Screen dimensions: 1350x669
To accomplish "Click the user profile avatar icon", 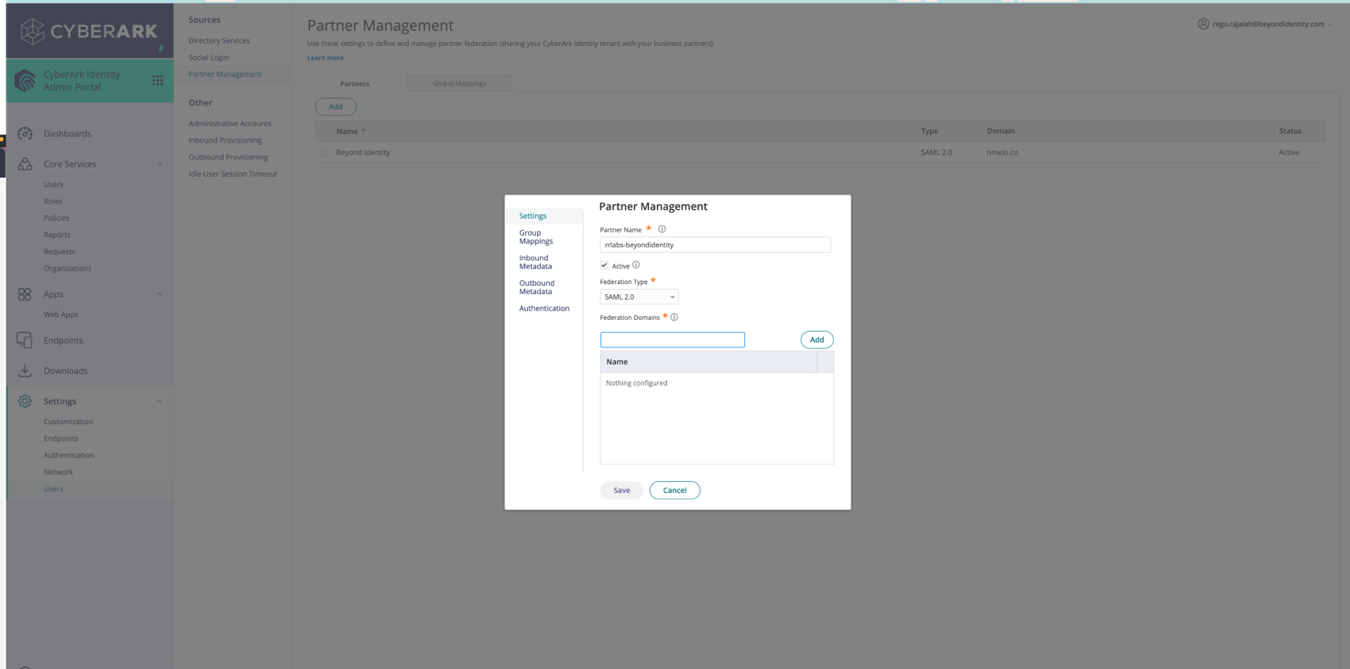I will pyautogui.click(x=1203, y=24).
